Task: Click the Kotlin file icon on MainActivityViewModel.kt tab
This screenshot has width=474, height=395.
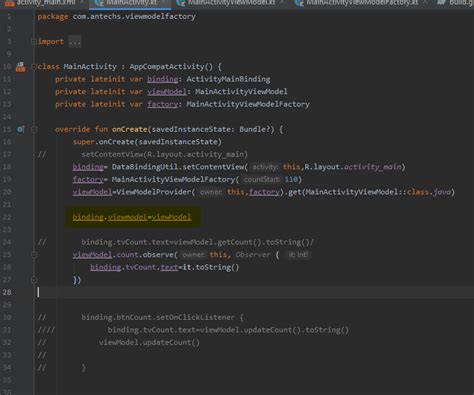Action: (x=181, y=3)
